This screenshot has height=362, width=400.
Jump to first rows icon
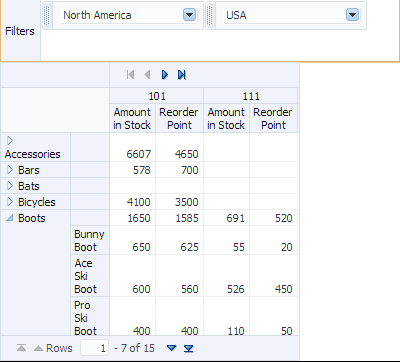pos(21,348)
